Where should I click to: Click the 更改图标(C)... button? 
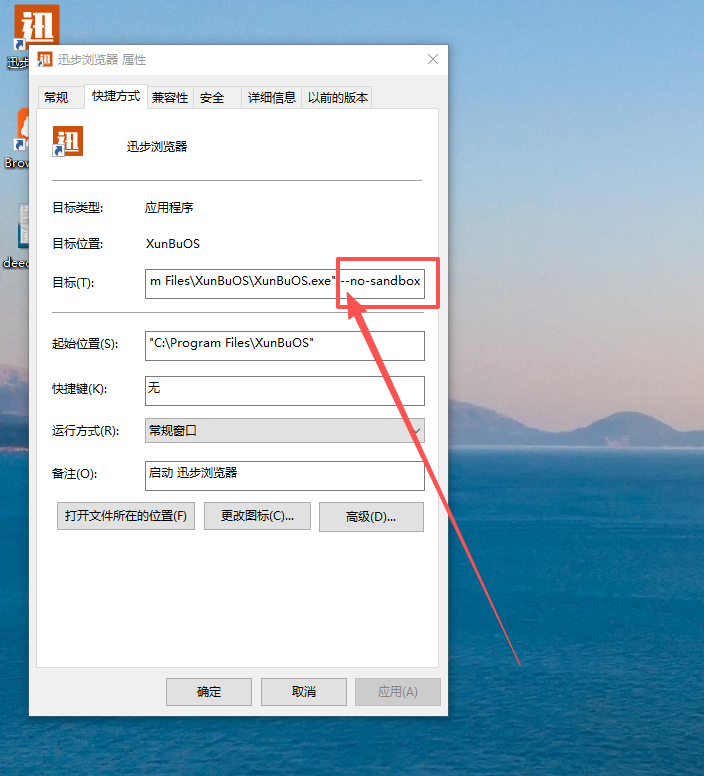257,516
